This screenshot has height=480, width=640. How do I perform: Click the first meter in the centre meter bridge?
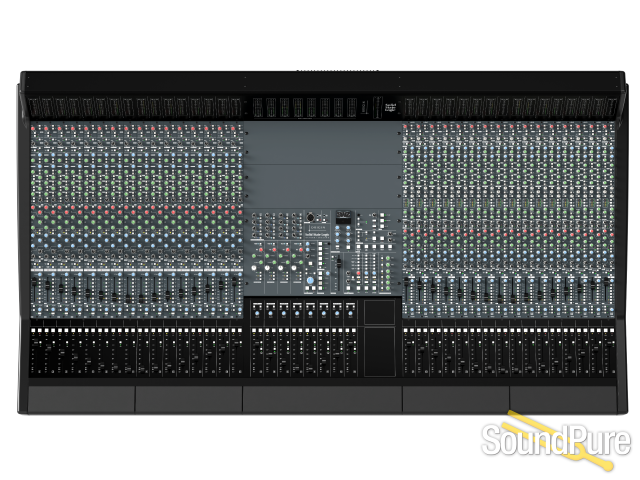258,108
